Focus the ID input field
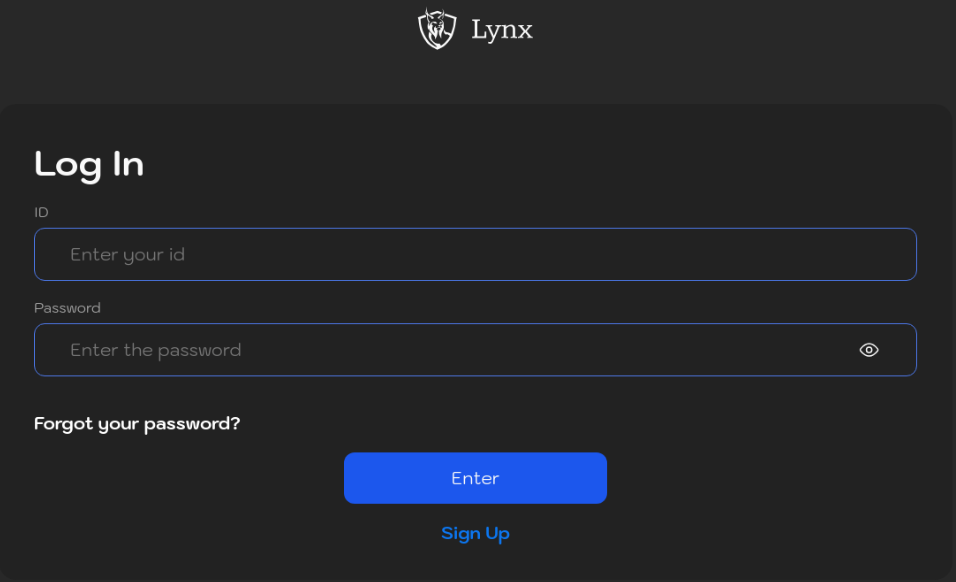Screen dimensions: 956x582 point(475,255)
